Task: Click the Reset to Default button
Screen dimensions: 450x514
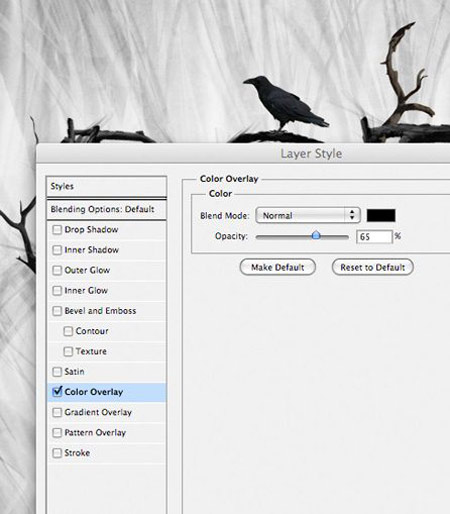Action: coord(373,267)
